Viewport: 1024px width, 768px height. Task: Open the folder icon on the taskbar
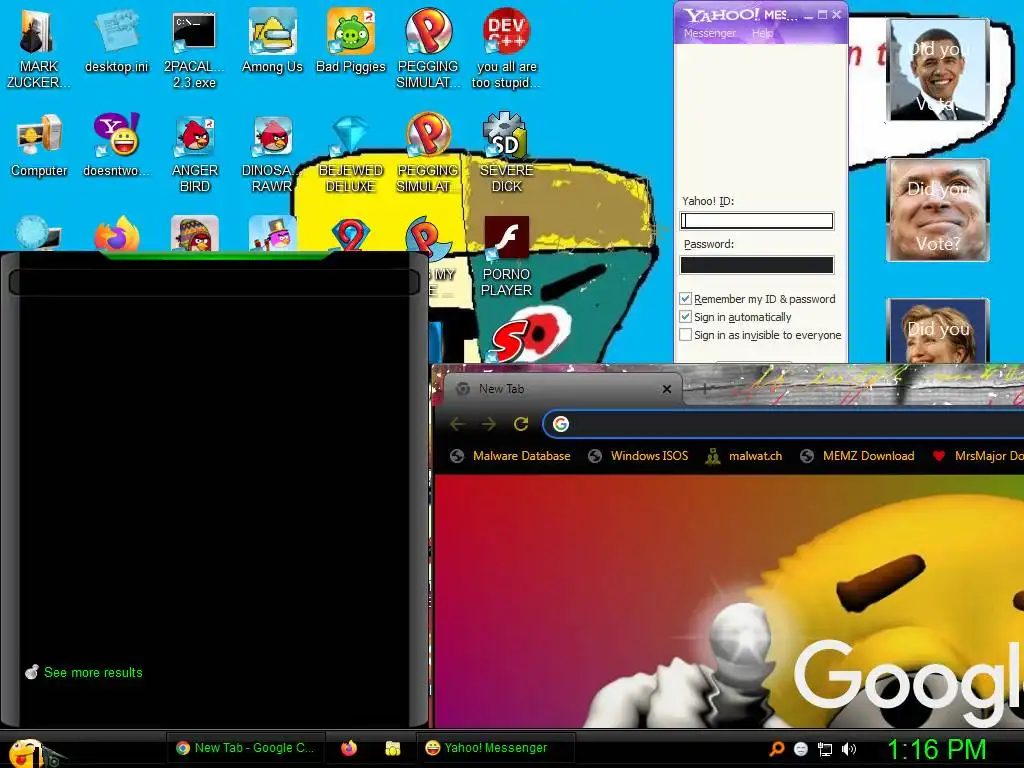[392, 748]
